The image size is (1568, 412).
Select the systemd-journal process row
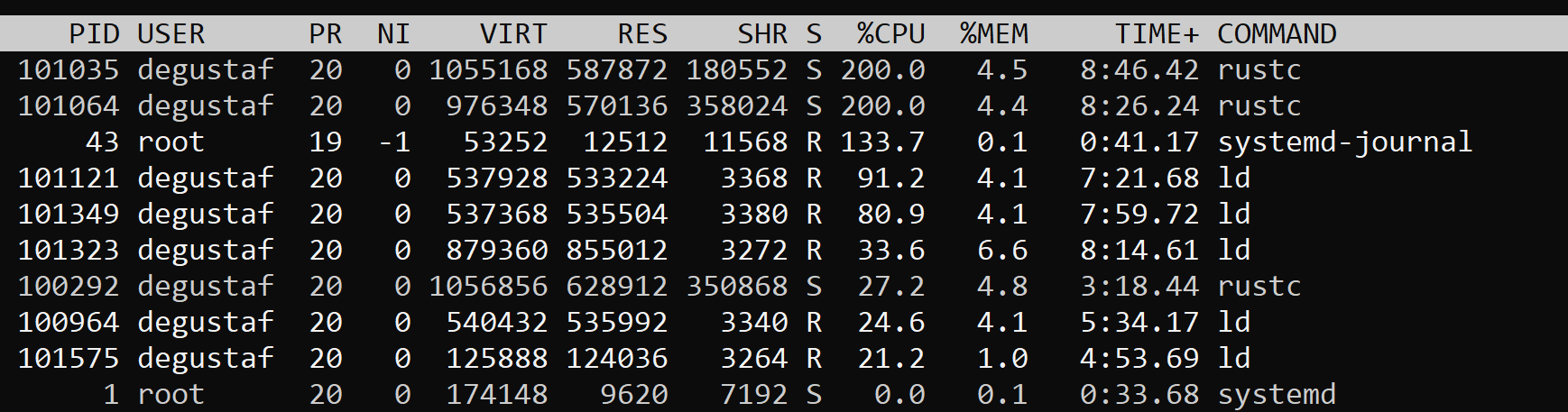coord(784,142)
